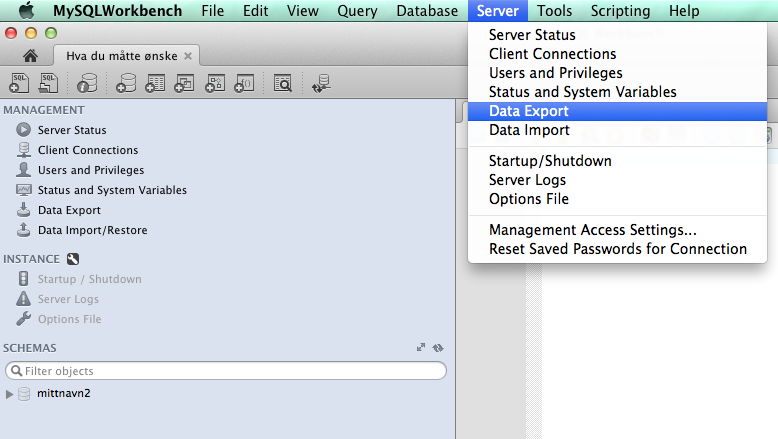Open the Scripting menu

point(620,10)
